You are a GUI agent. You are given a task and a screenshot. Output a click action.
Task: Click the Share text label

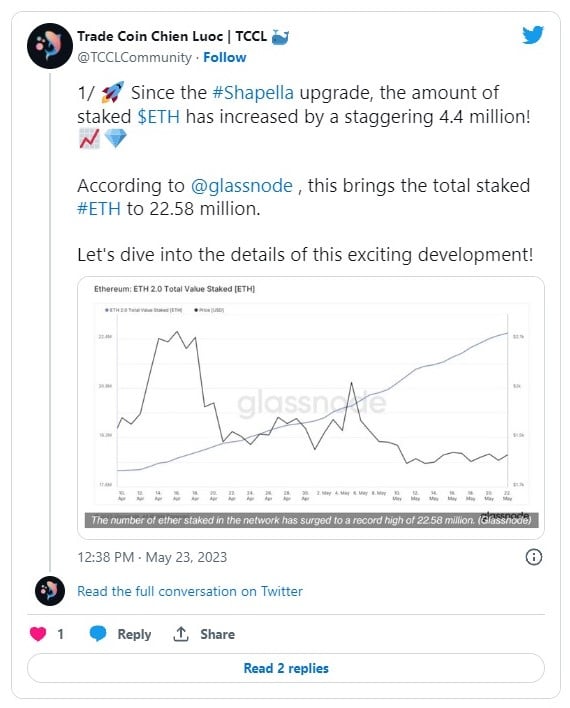[217, 634]
